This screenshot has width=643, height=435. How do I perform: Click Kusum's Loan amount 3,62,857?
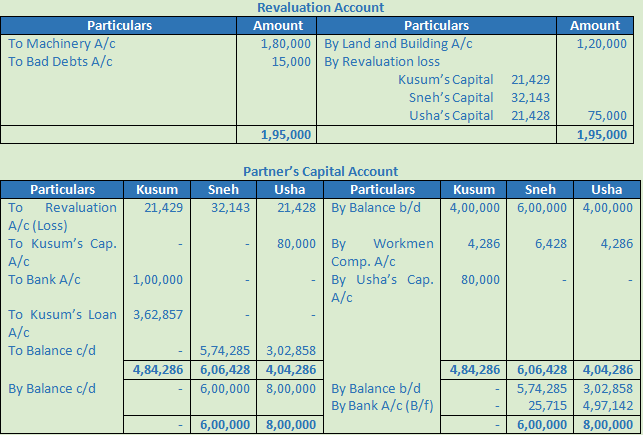point(158,314)
